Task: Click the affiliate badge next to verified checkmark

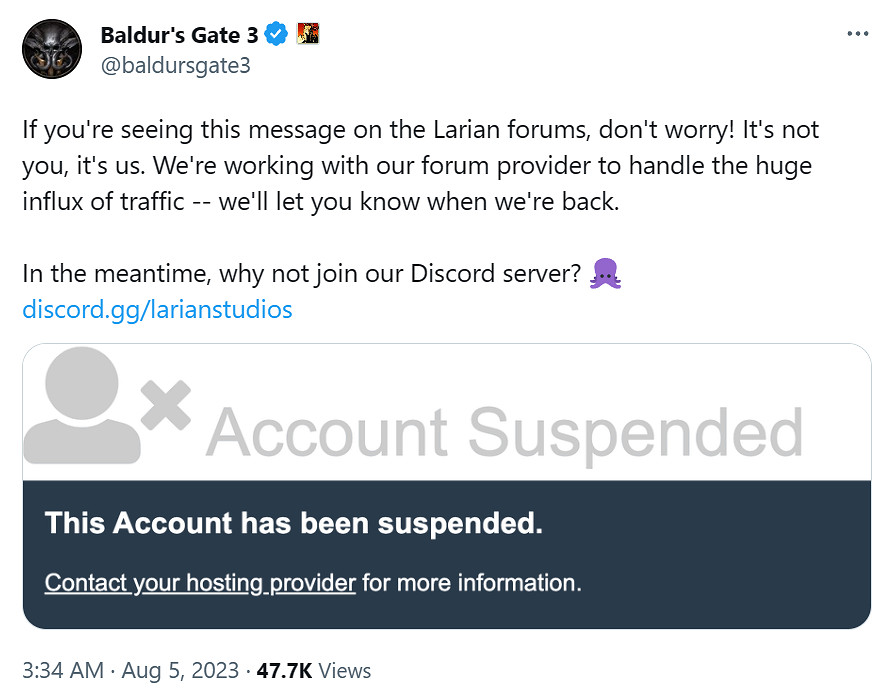Action: pyautogui.click(x=308, y=35)
